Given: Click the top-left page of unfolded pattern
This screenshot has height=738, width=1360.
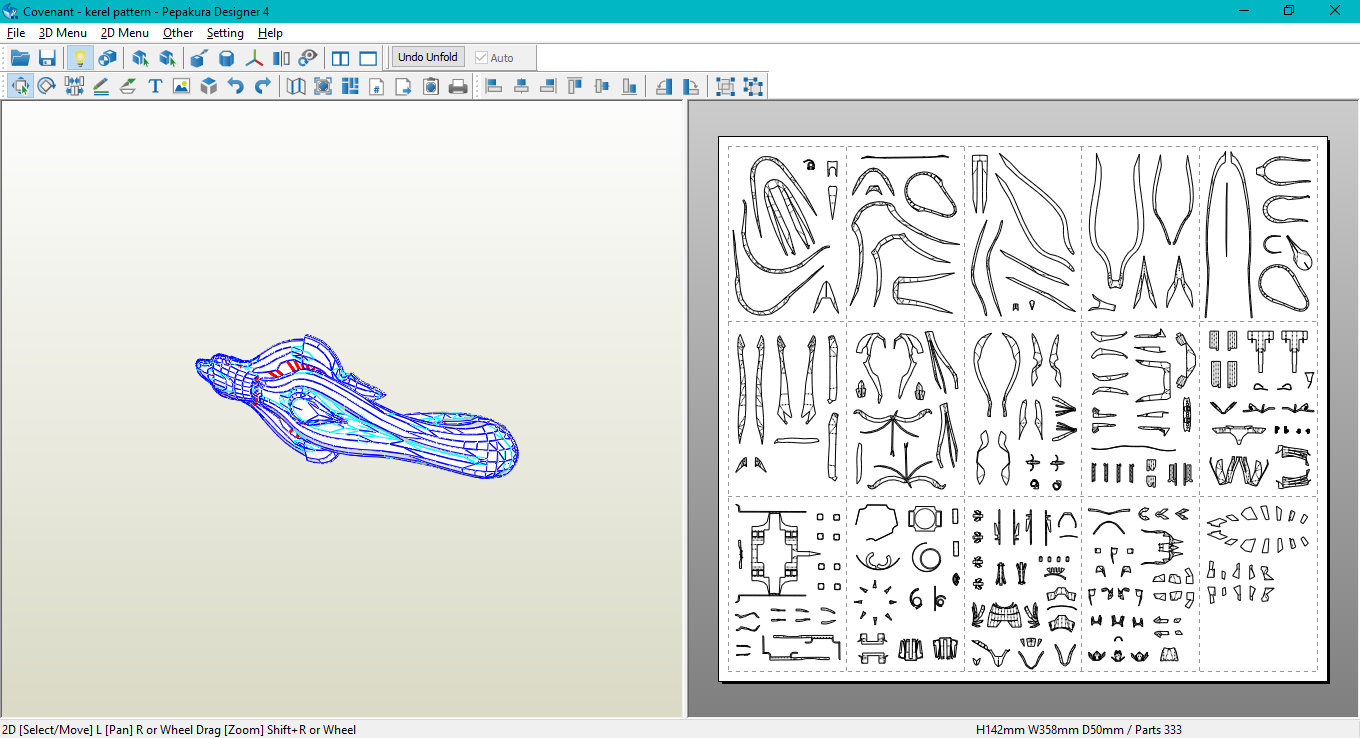Looking at the screenshot, I should [787, 233].
